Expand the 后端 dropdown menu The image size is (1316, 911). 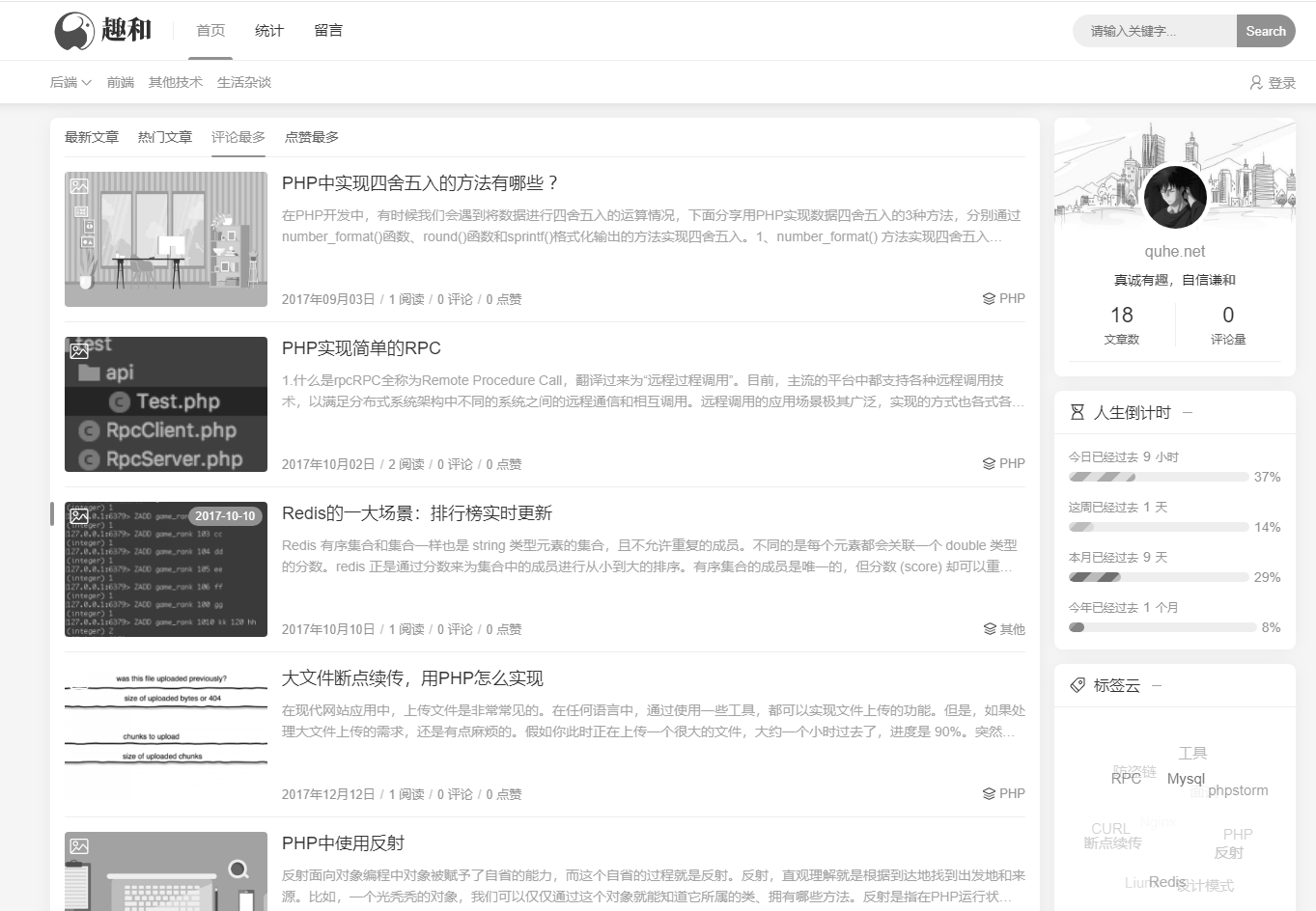tap(70, 83)
